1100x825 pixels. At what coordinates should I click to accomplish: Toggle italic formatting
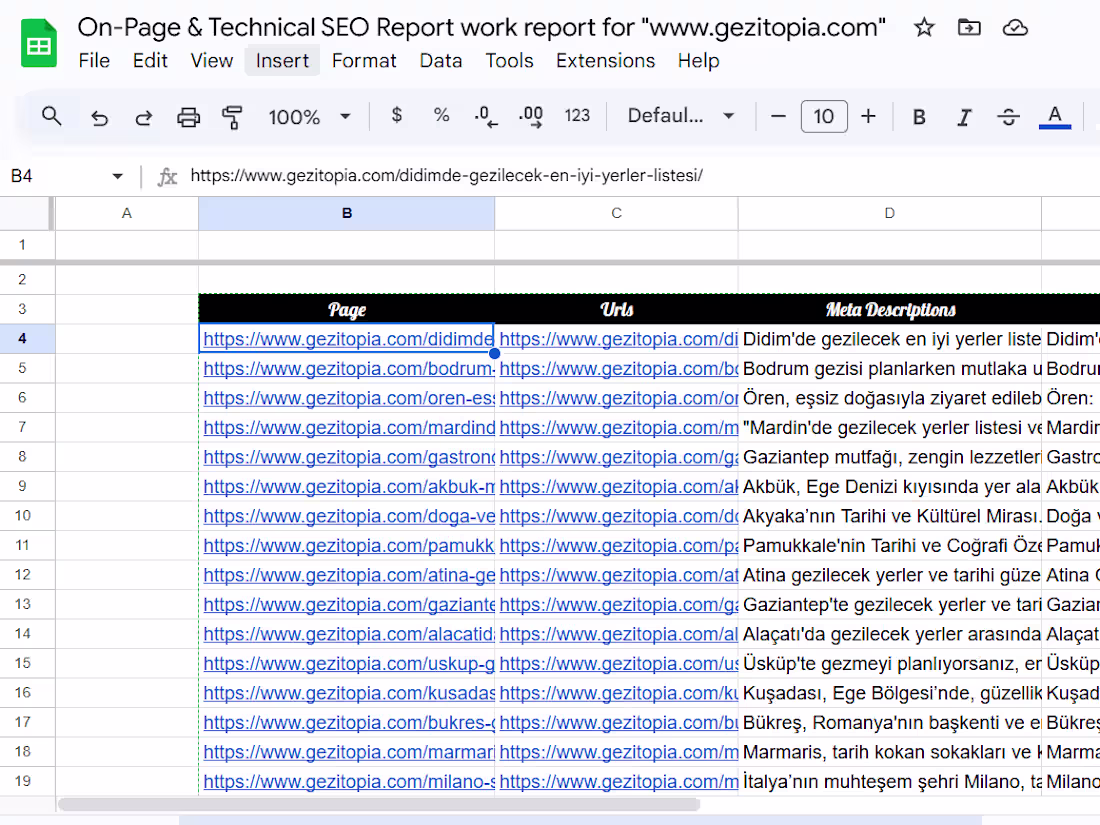(963, 117)
